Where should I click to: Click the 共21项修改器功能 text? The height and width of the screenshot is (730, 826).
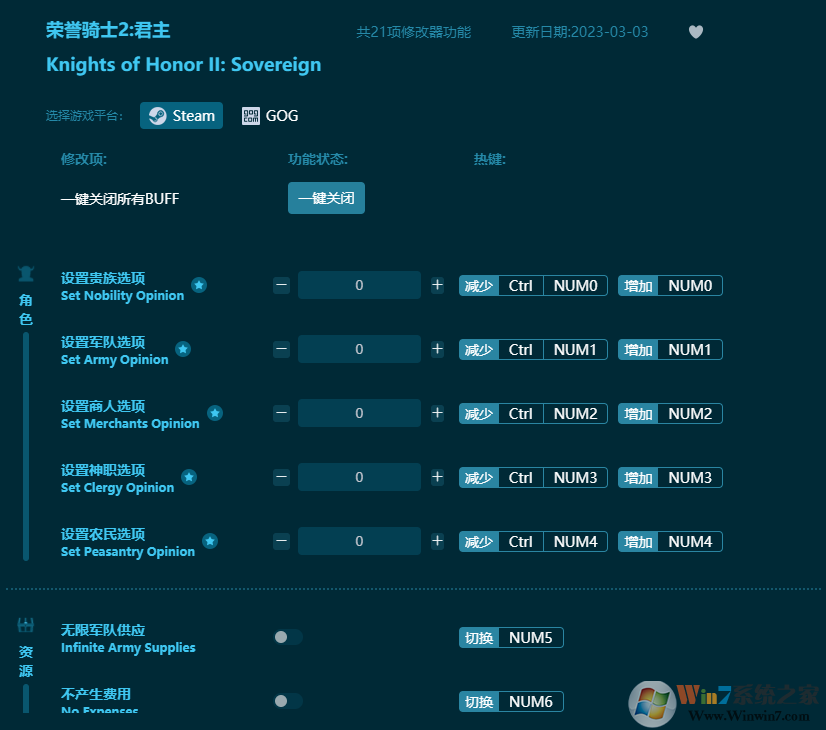414,32
